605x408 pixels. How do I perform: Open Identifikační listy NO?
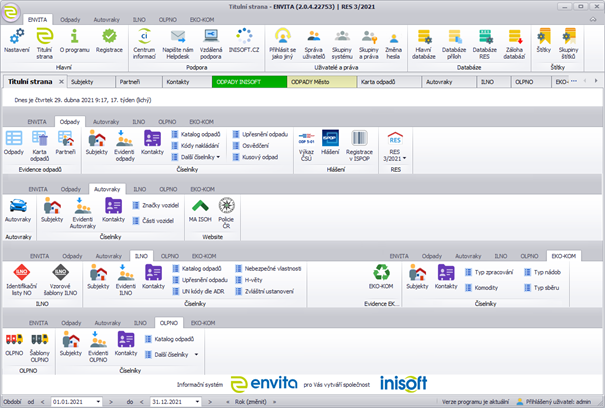click(22, 280)
